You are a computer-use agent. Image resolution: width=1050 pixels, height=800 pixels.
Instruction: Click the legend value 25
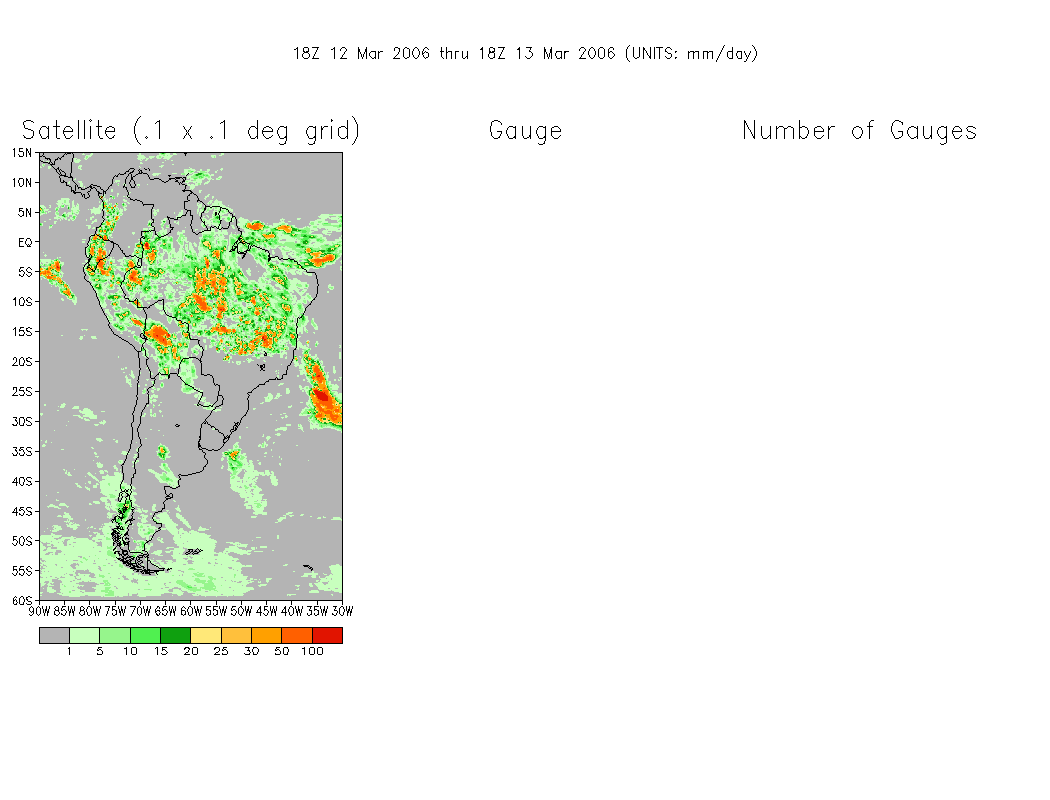221,651
